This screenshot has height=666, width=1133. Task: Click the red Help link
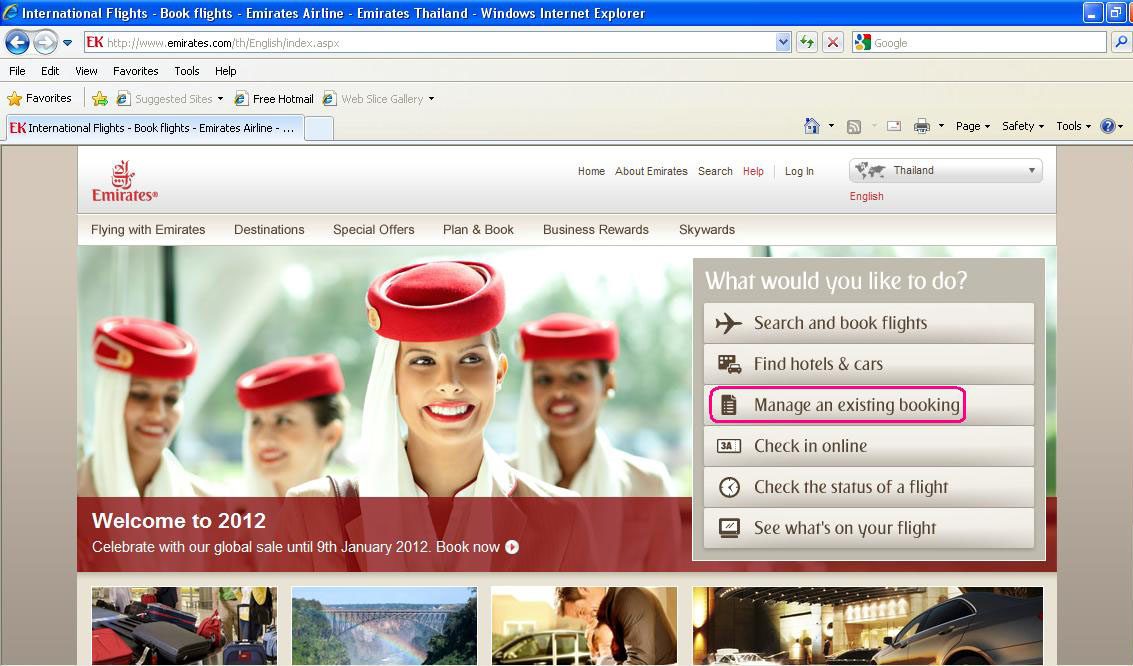tap(753, 171)
